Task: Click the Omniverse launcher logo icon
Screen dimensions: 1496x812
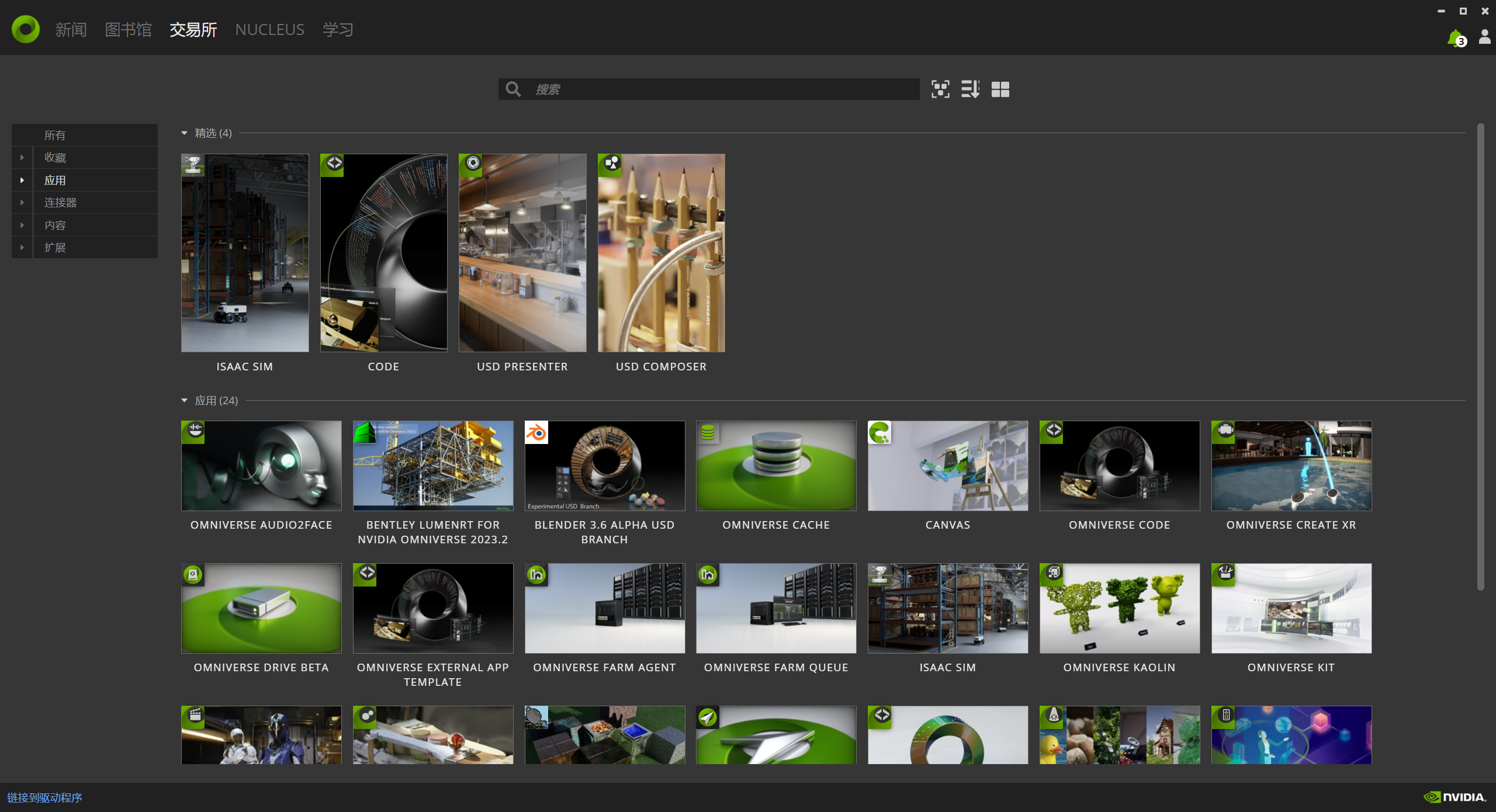Action: [26, 29]
